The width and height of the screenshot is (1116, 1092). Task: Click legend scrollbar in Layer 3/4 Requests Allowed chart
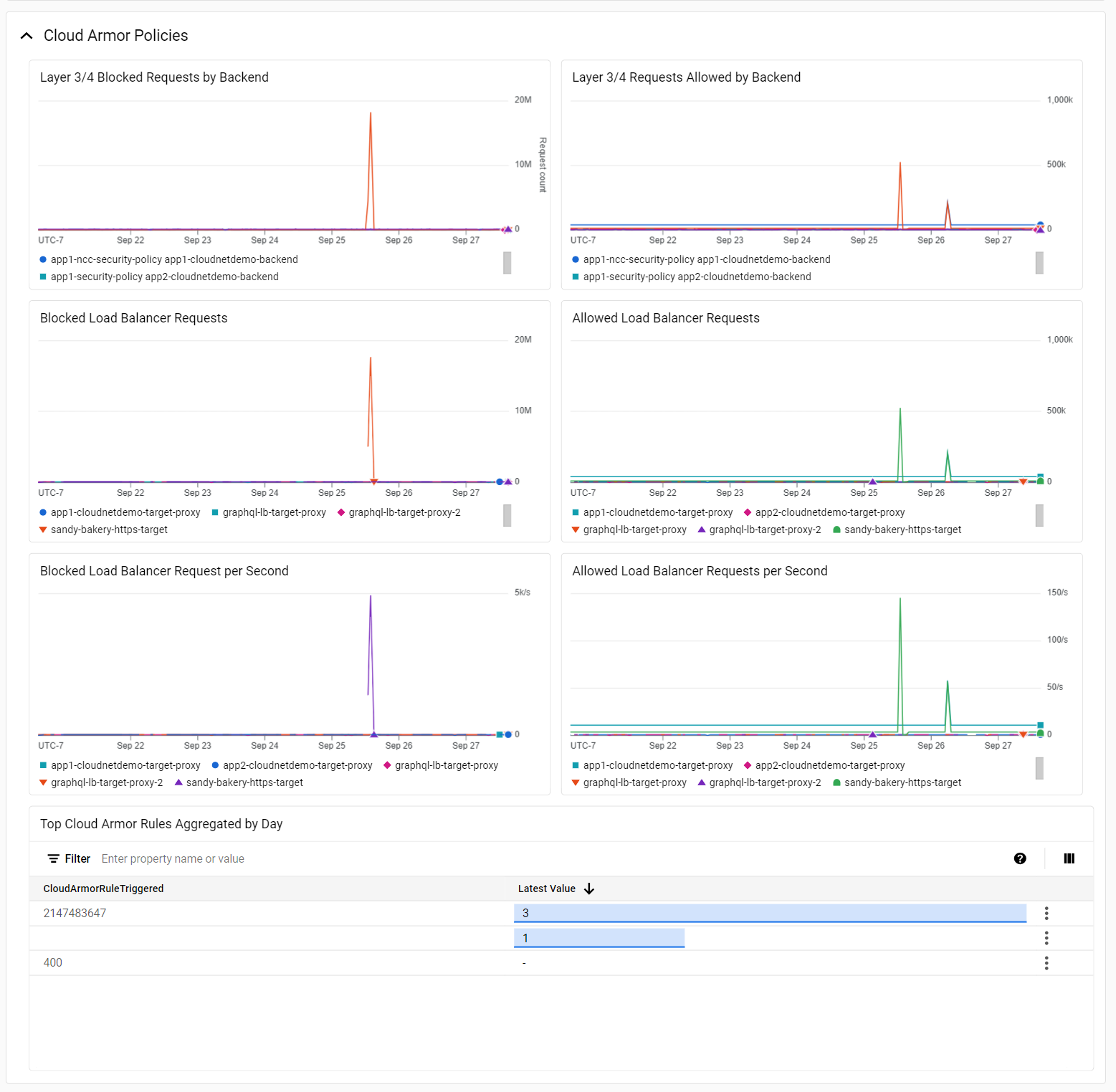pyautogui.click(x=1039, y=263)
